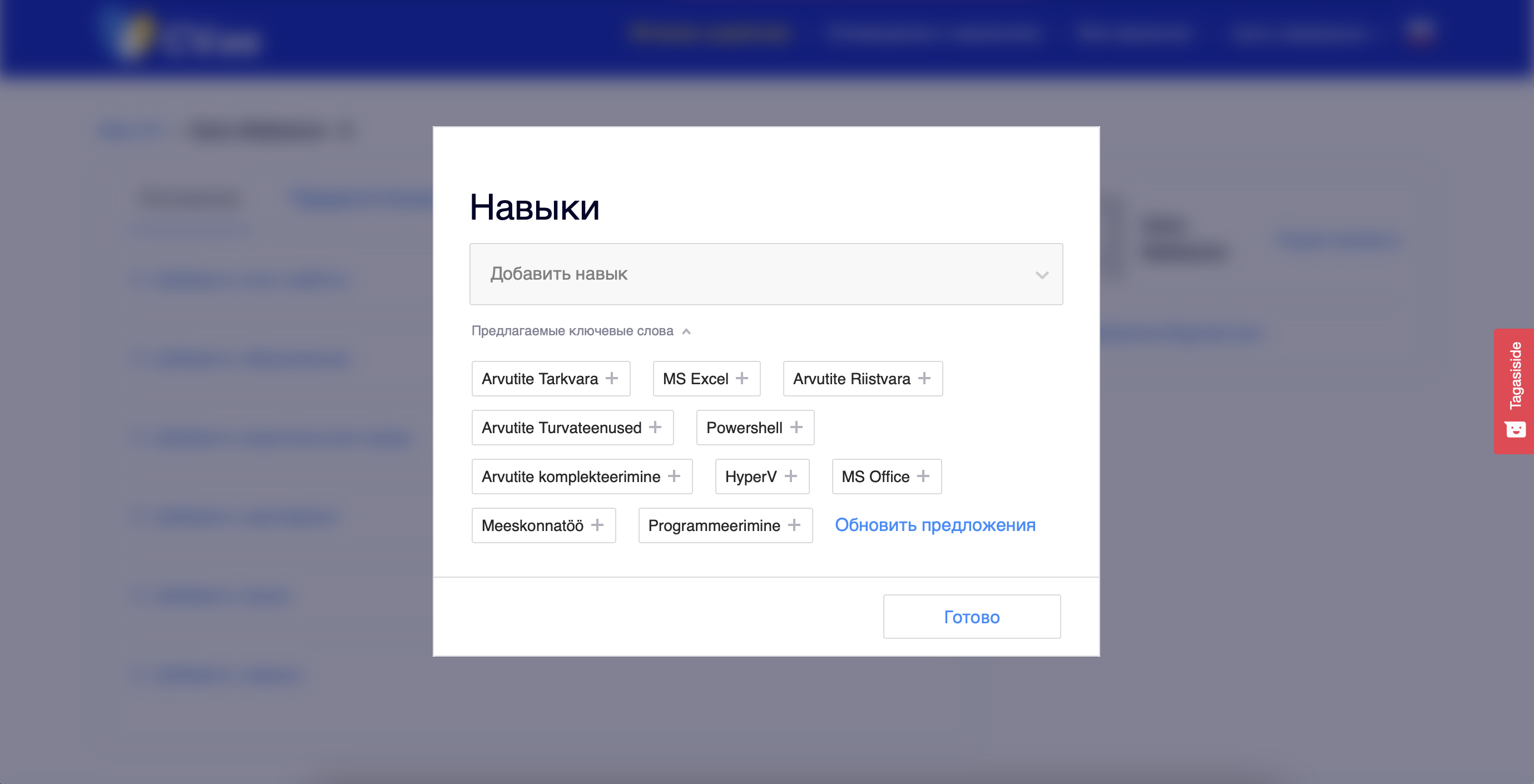1534x784 pixels.
Task: Select the Powershell suggestion label
Action: pyautogui.click(x=744, y=428)
